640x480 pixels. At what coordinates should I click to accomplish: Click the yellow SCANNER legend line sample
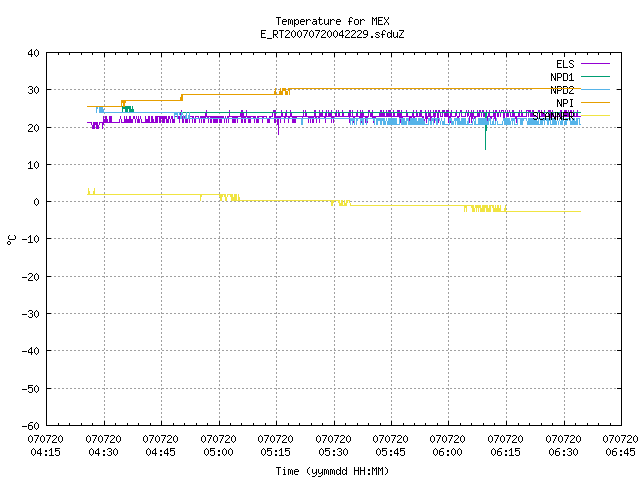tap(595, 116)
